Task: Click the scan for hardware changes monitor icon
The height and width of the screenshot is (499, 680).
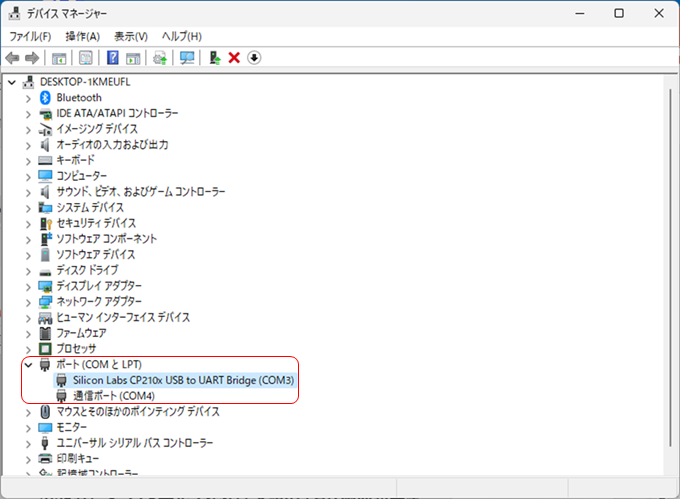Action: click(x=187, y=58)
